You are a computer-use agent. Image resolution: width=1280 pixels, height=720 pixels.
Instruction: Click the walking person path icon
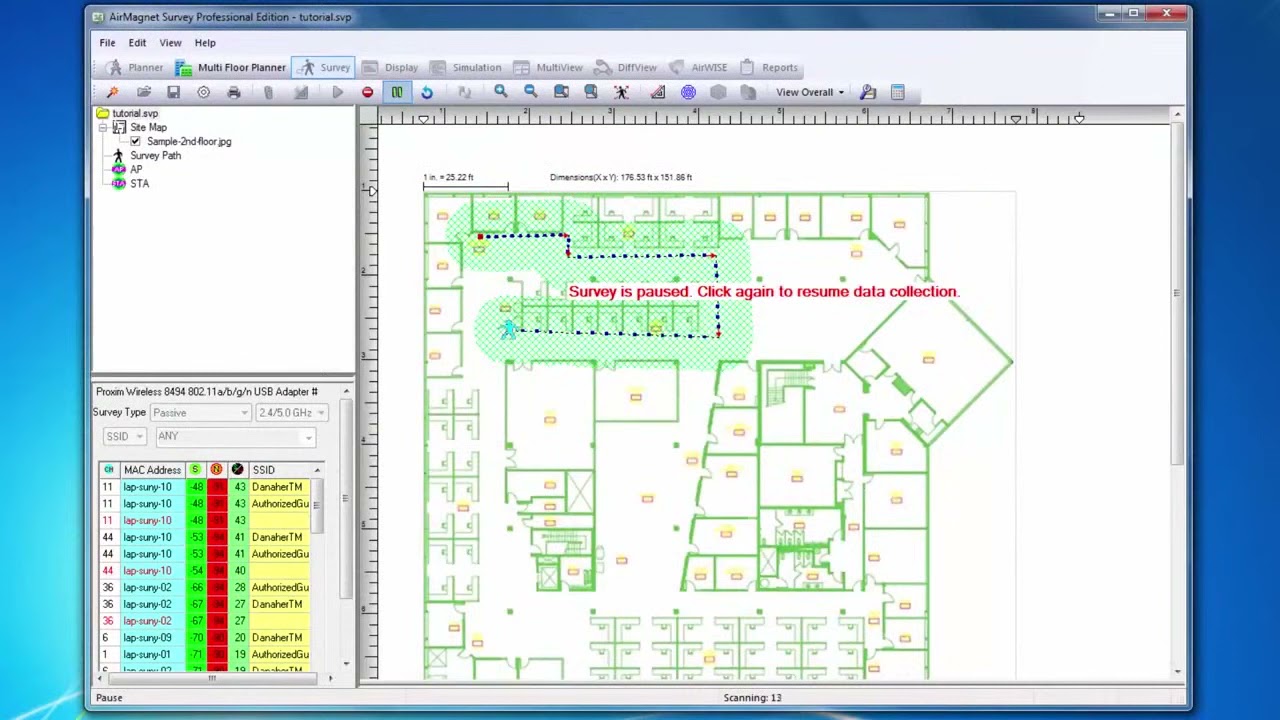tap(621, 92)
